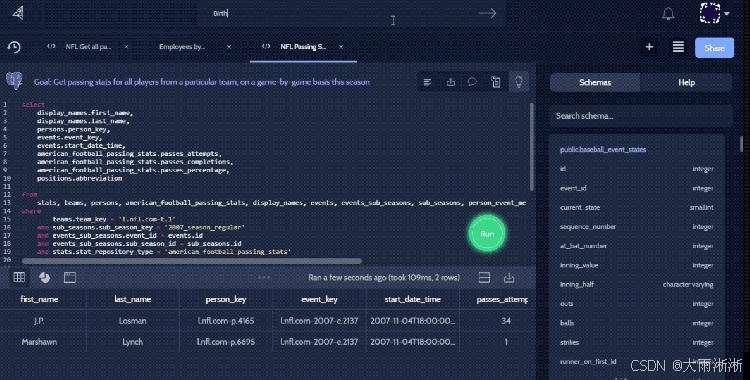Screen dimensions: 750x380
Task: Click the person_key column header
Action: (226, 299)
